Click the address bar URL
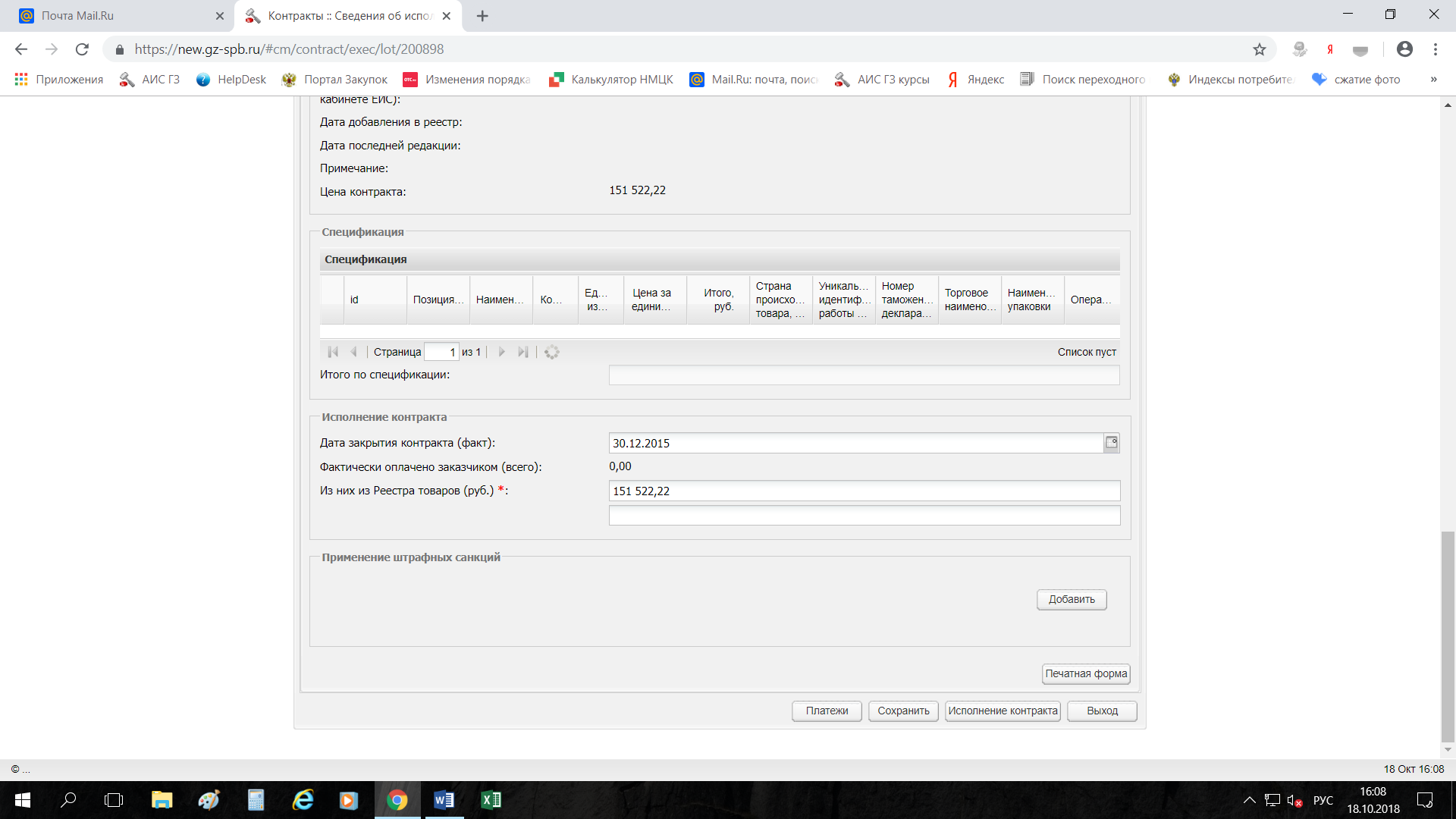 289,49
